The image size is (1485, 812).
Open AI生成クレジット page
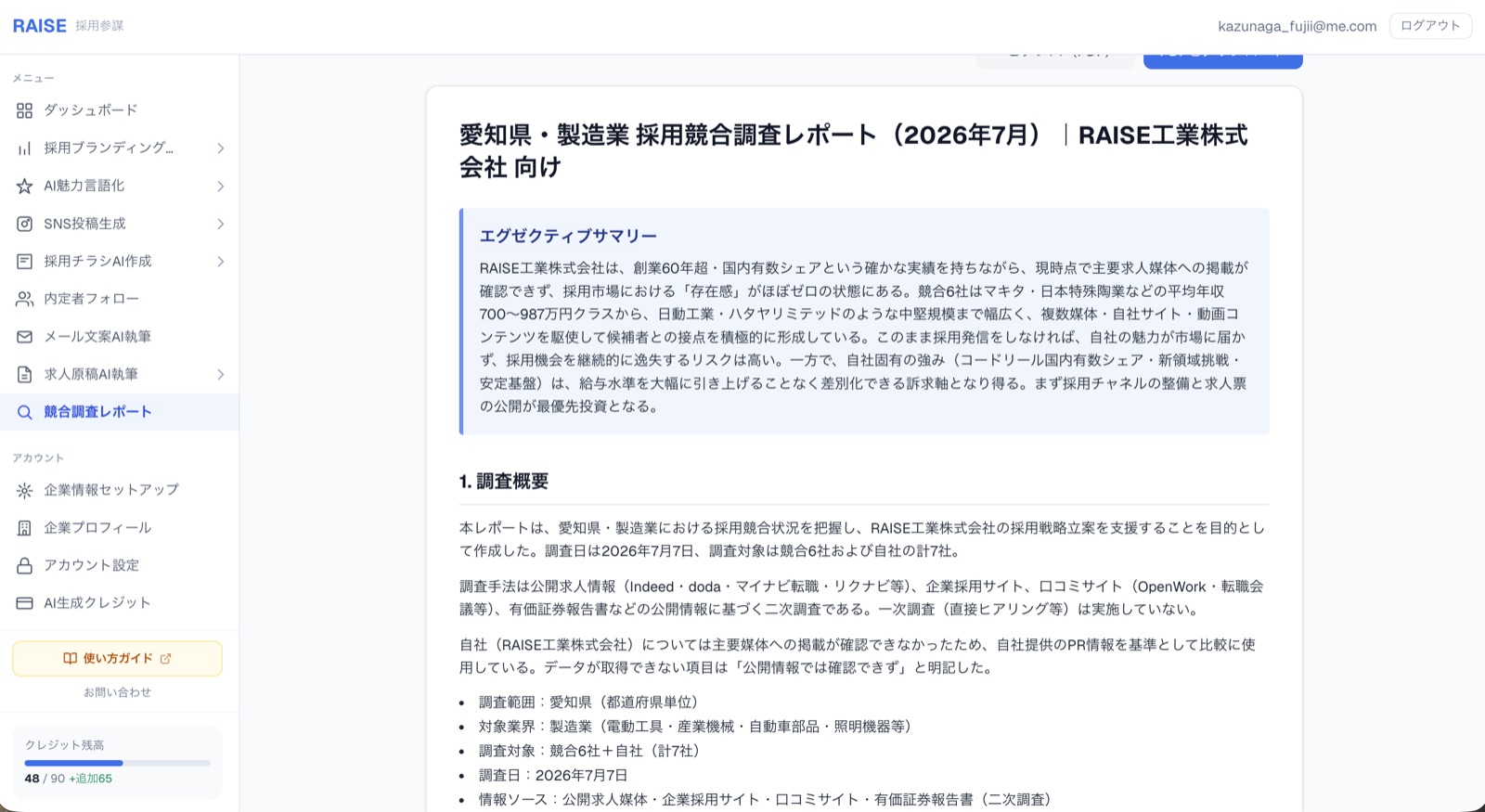click(119, 603)
